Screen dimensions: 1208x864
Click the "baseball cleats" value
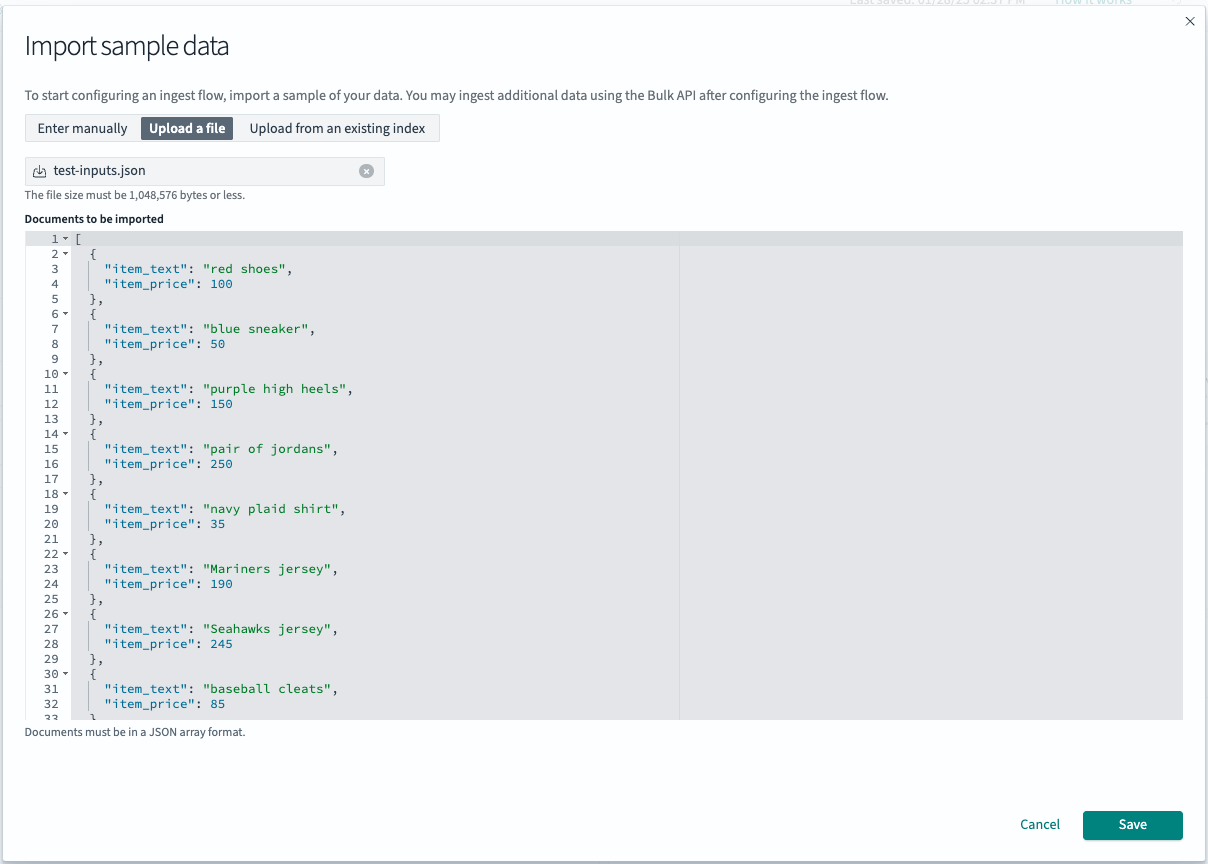pyautogui.click(x=267, y=689)
